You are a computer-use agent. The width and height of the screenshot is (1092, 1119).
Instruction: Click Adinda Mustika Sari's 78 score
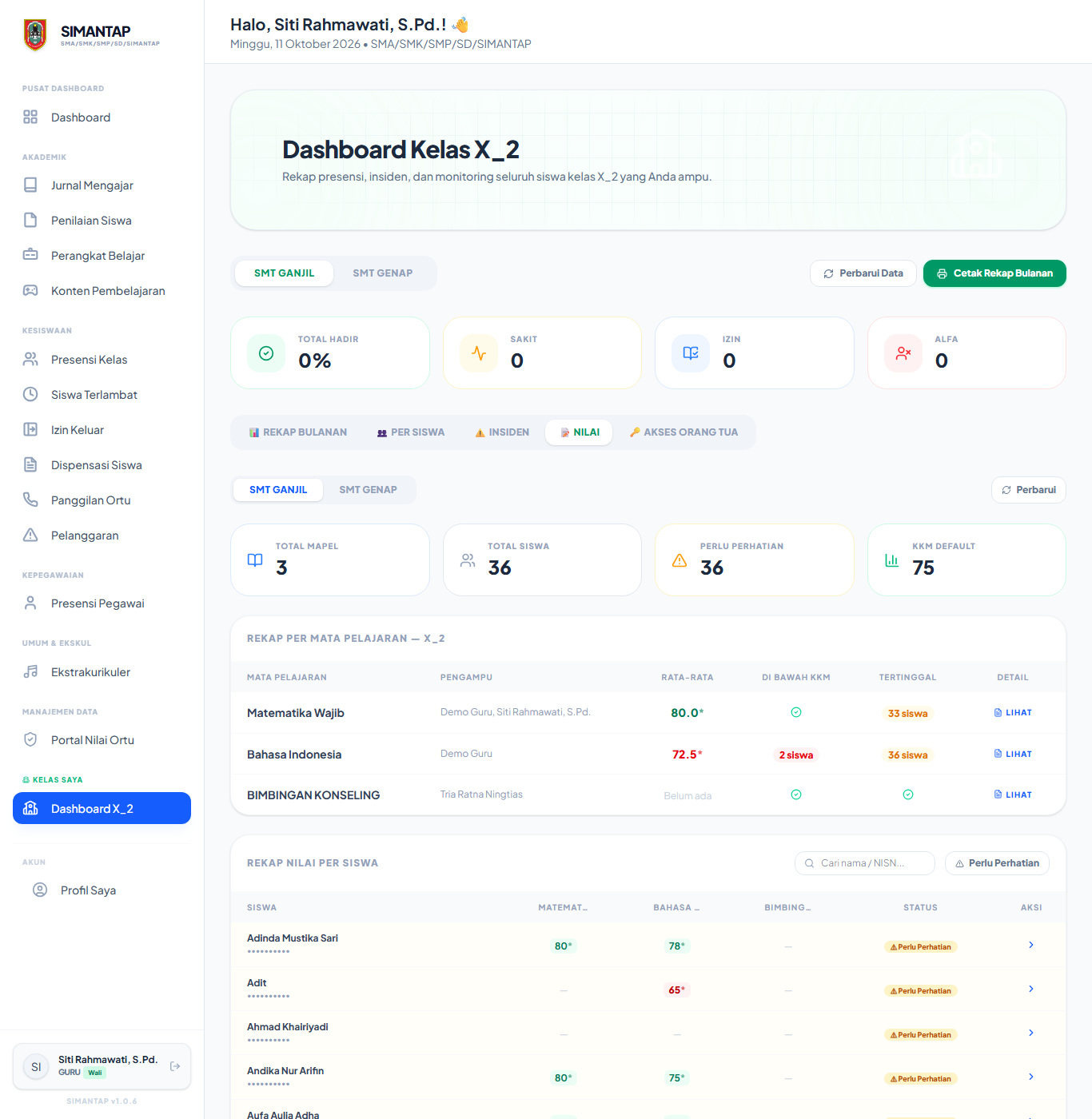pyautogui.click(x=677, y=946)
